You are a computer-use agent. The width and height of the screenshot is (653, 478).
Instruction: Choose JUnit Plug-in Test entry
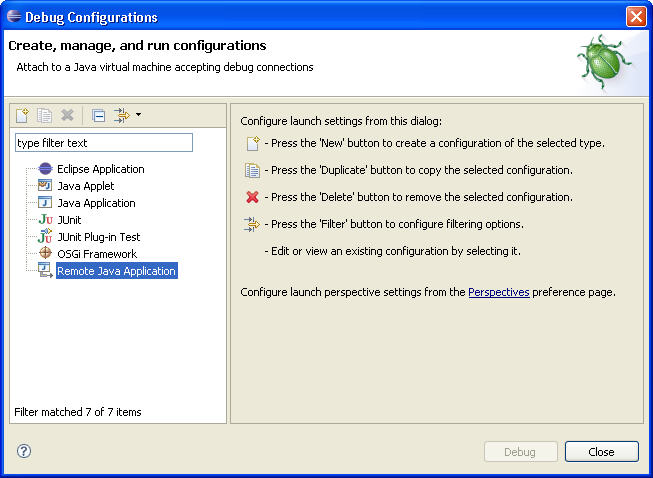pyautogui.click(x=98, y=237)
